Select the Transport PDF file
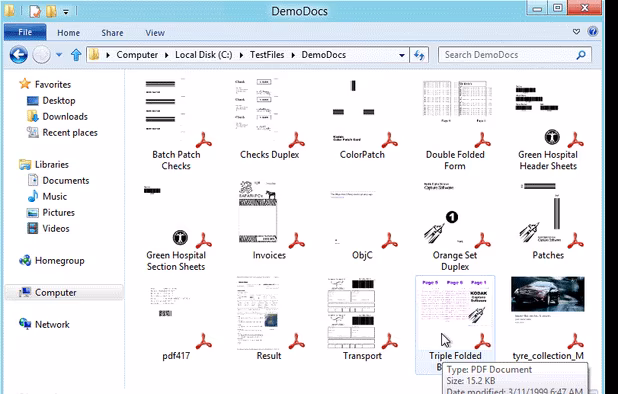 pos(362,320)
